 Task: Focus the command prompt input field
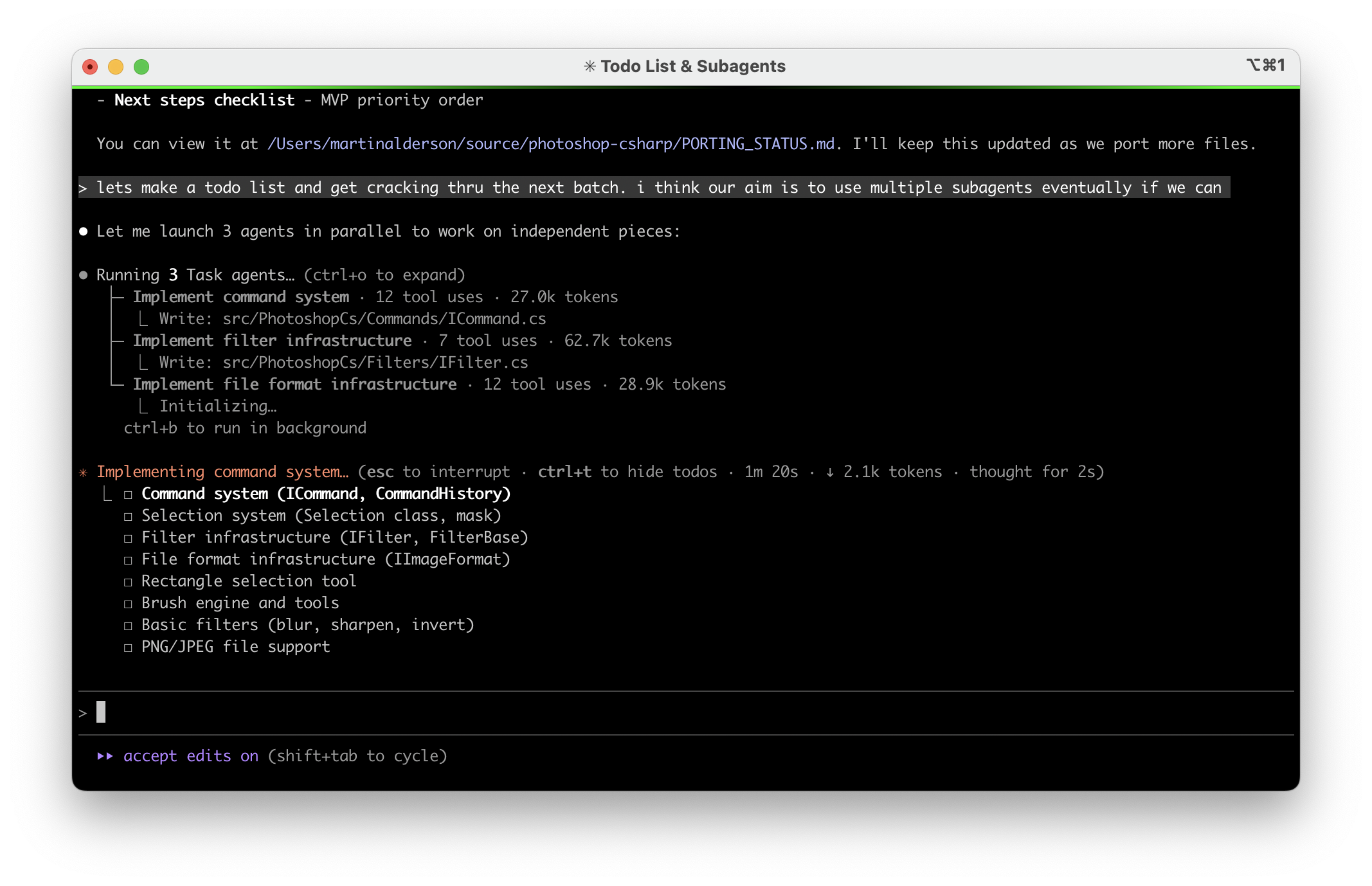click(643, 713)
